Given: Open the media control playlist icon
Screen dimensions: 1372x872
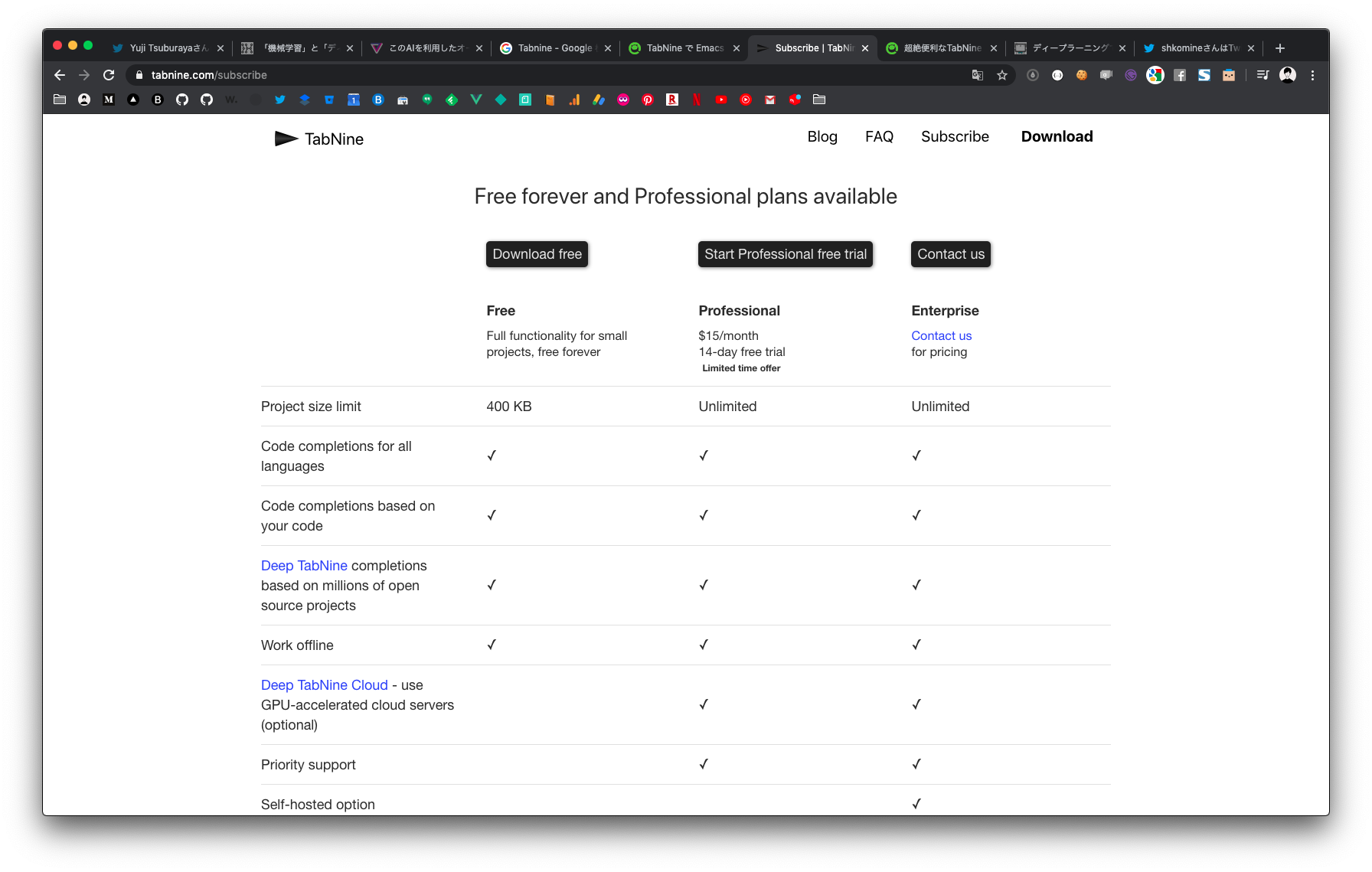Looking at the screenshot, I should pos(1263,75).
